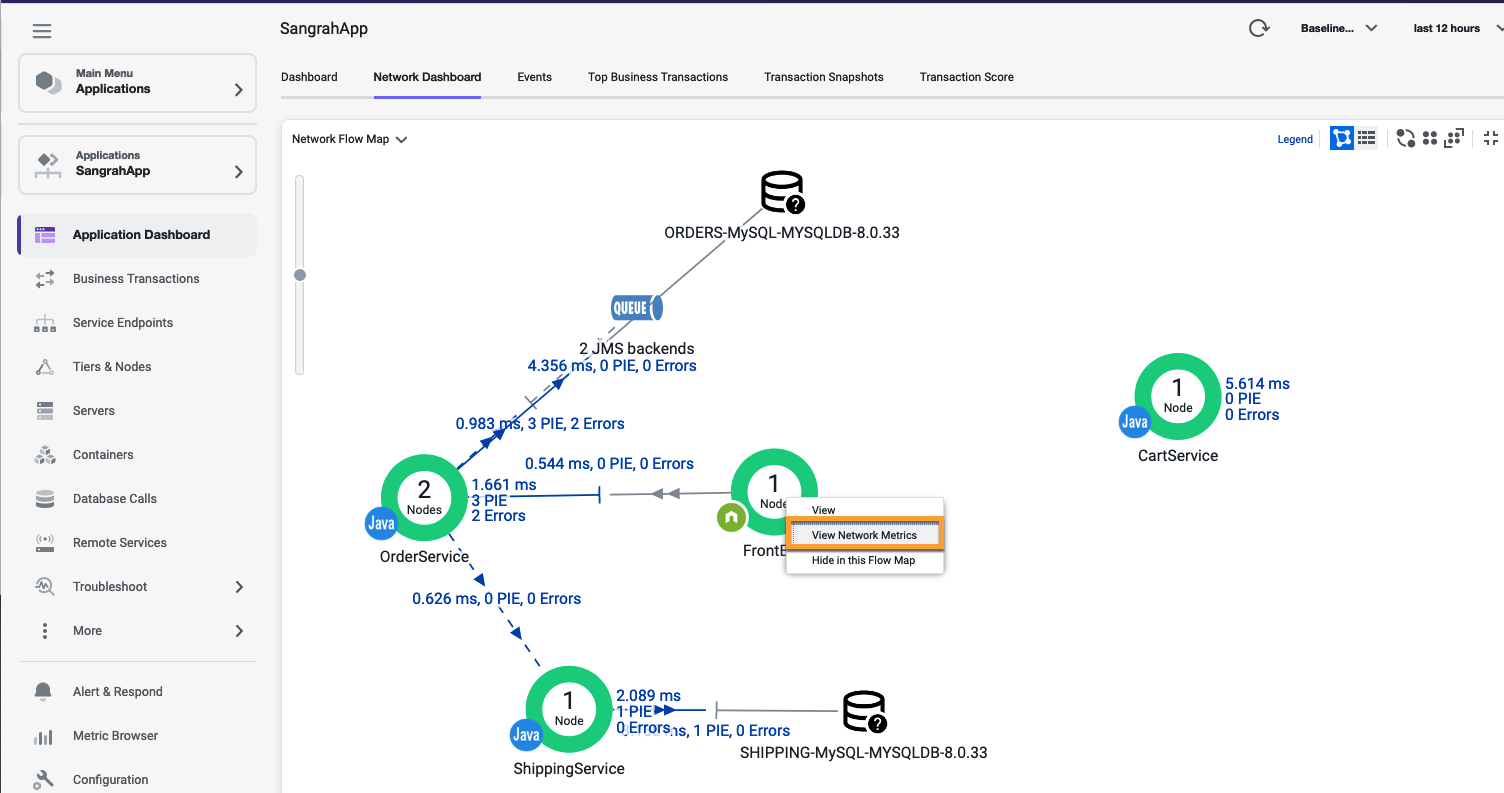Choose Hide in this Flow Map
Viewport: 1504px width, 793px height.
tap(864, 560)
